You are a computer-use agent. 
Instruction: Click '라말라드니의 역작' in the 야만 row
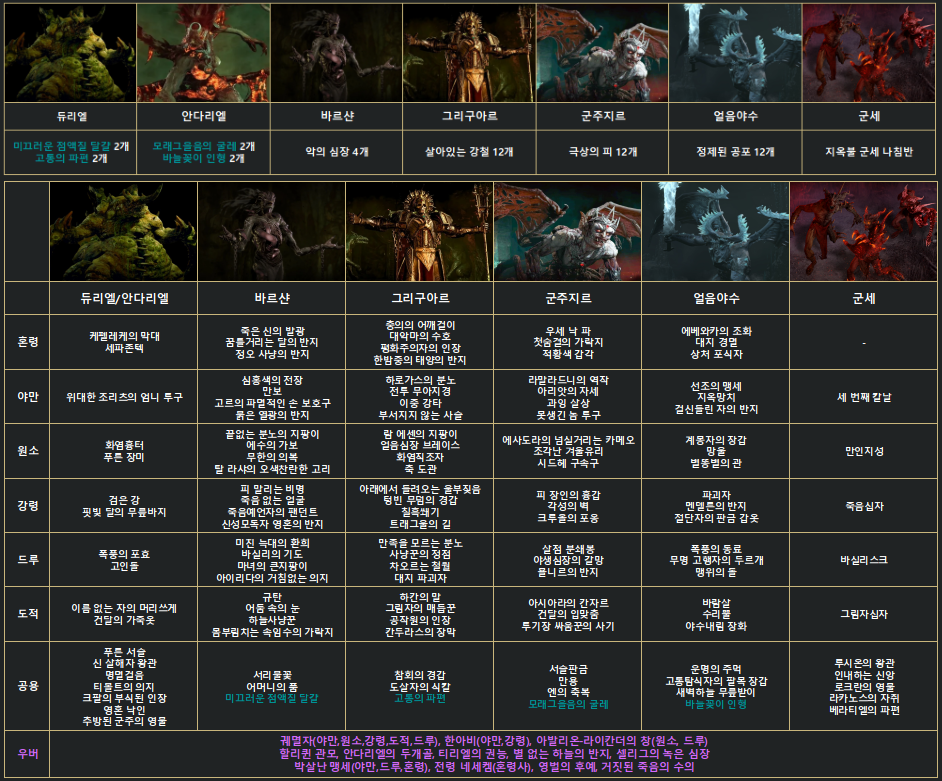click(568, 380)
